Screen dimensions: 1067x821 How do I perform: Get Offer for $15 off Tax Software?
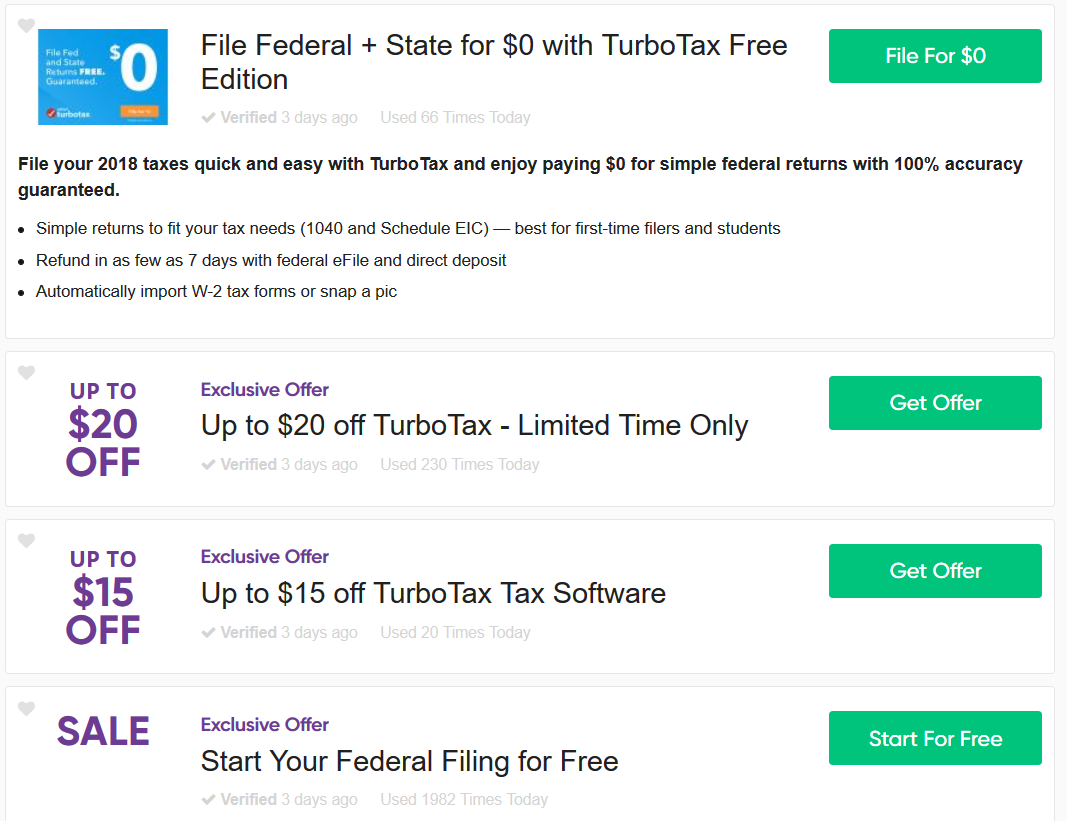click(935, 570)
